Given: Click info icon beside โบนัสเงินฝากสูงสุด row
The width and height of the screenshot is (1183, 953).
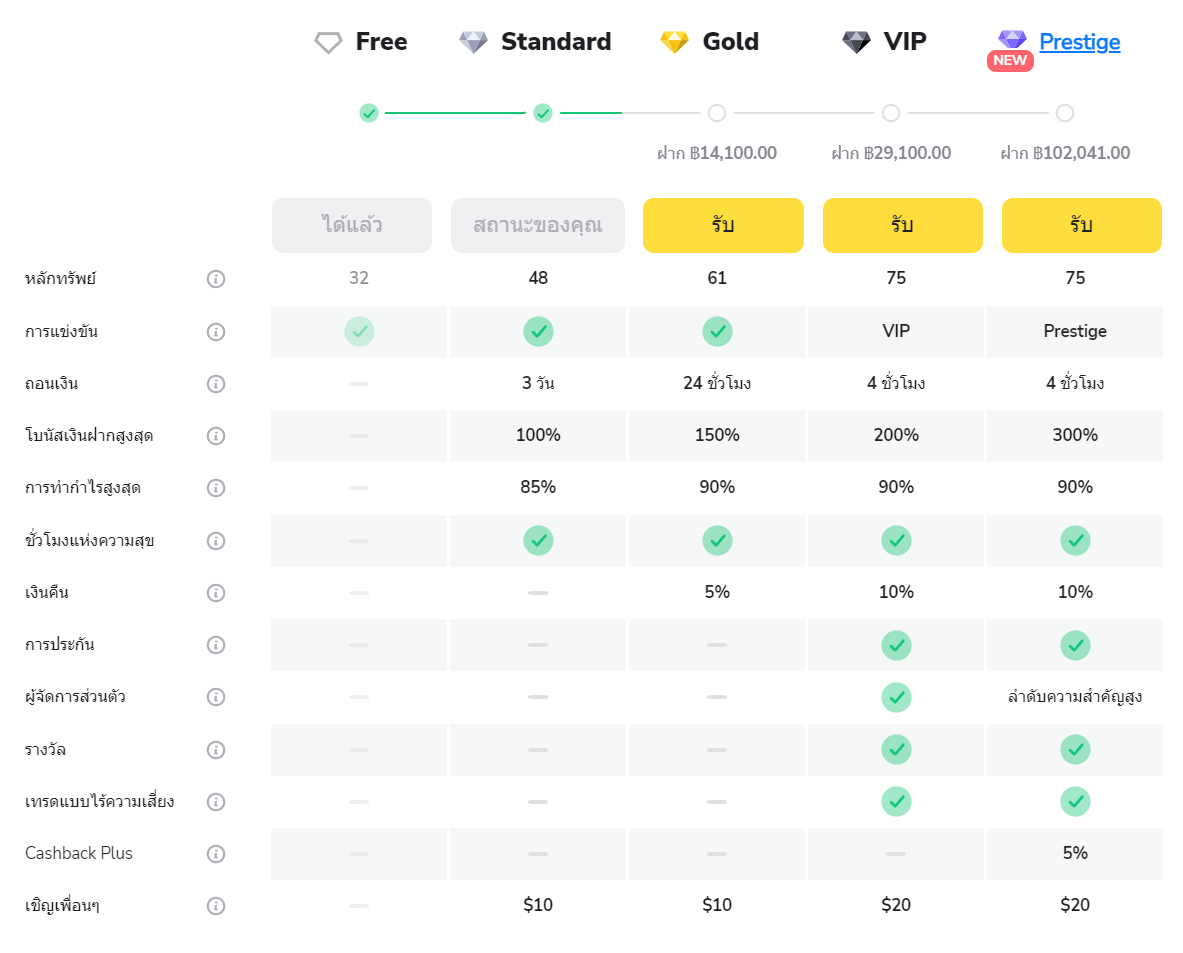Looking at the screenshot, I should tap(215, 436).
